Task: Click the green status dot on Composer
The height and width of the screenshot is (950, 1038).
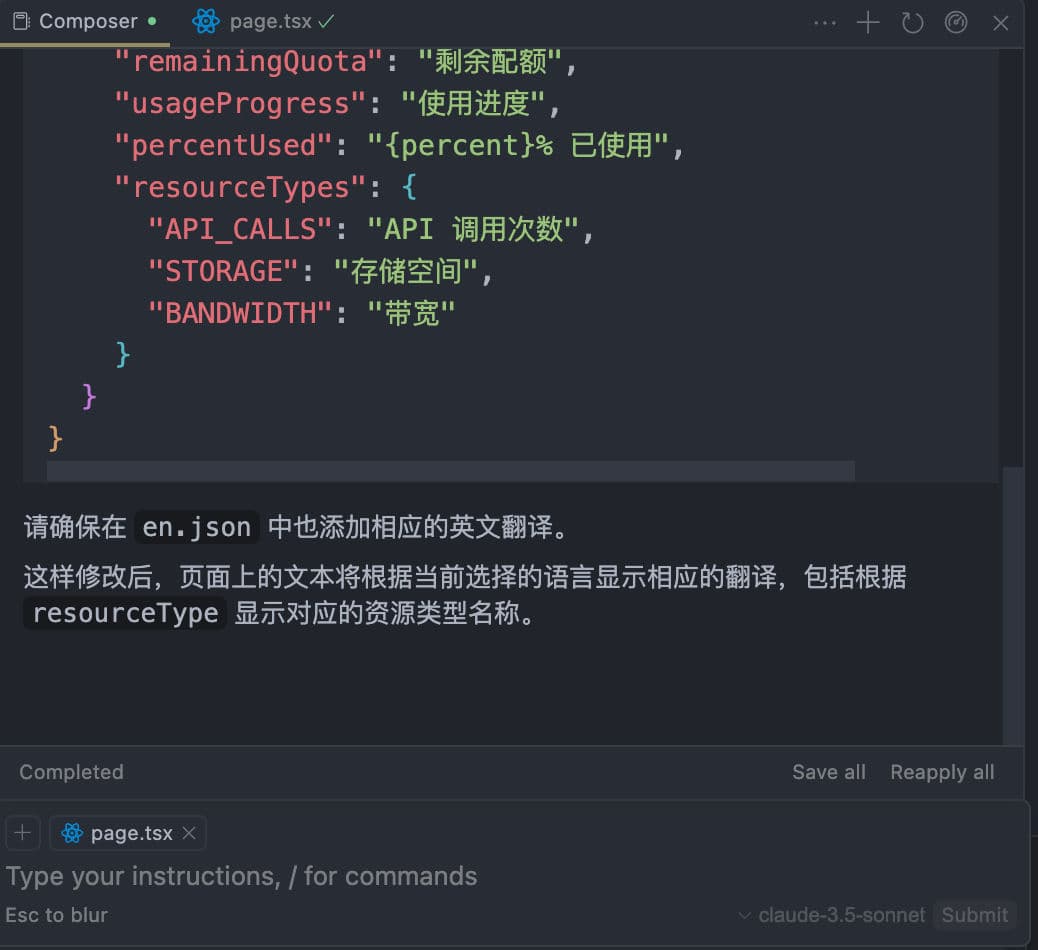Action: tap(153, 18)
